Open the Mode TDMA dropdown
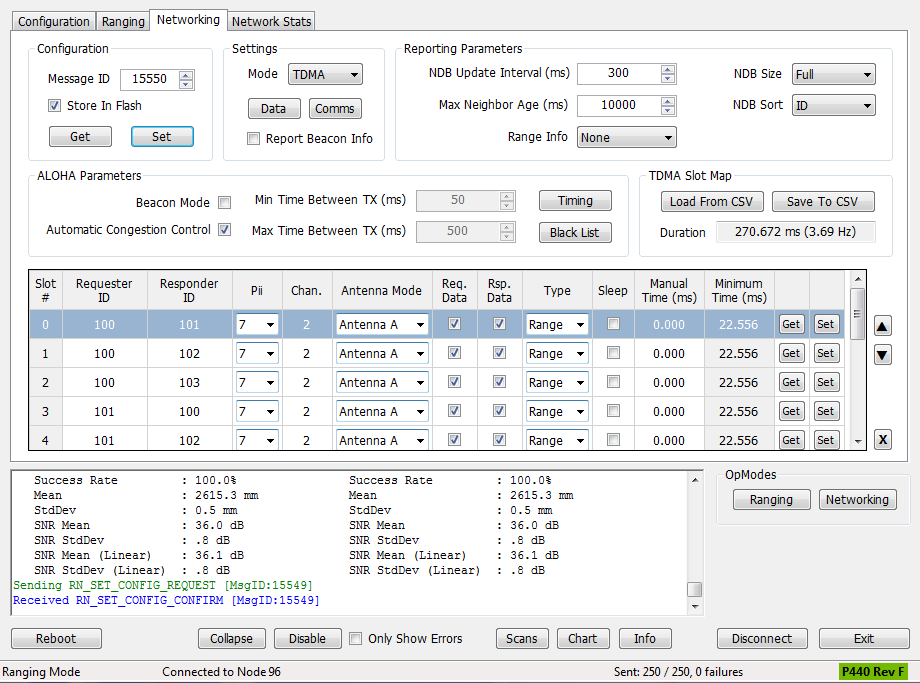Viewport: 920px width, 683px height. pos(325,75)
